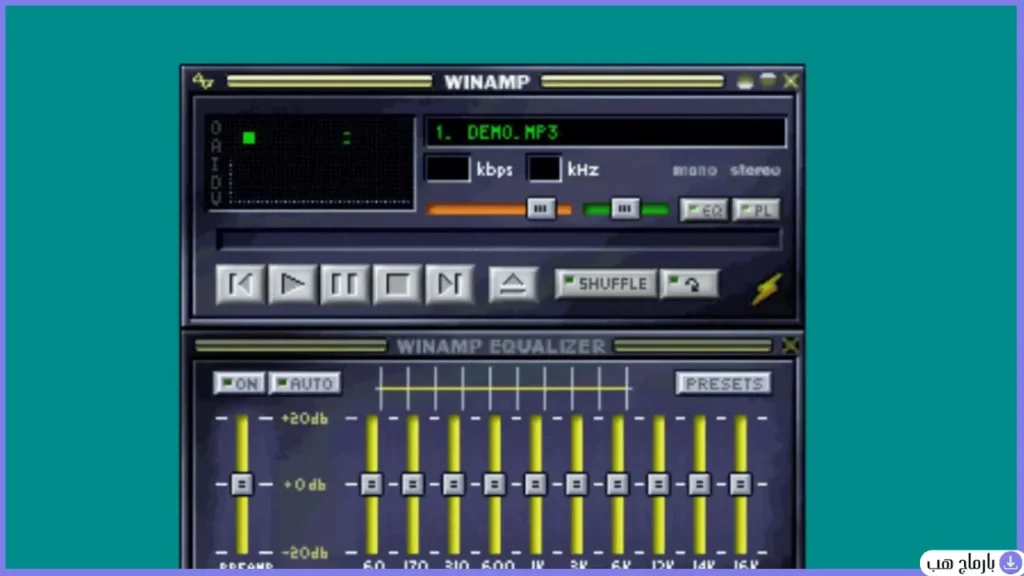Toggle the EQ window button

tap(704, 210)
